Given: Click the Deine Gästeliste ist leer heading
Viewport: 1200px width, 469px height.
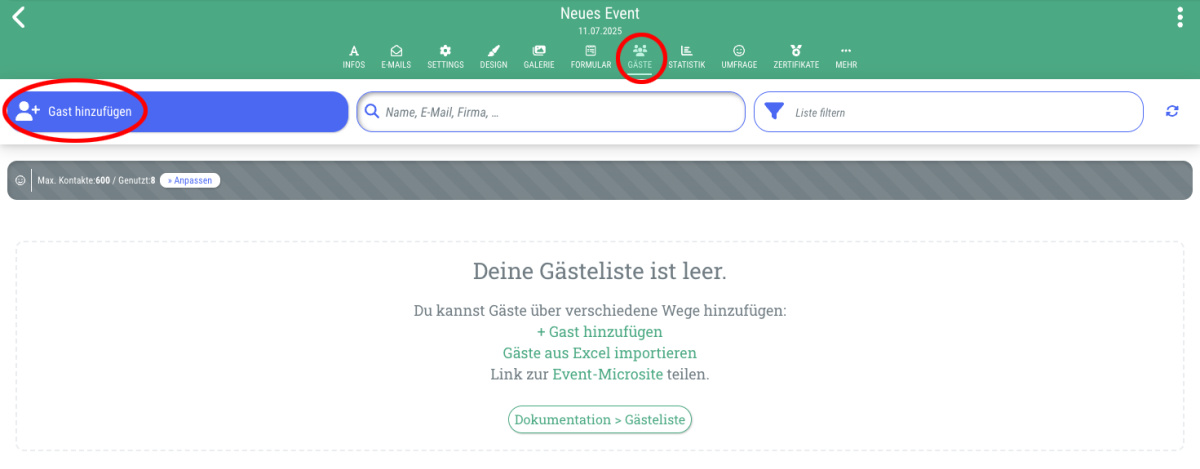Looking at the screenshot, I should click(x=600, y=271).
